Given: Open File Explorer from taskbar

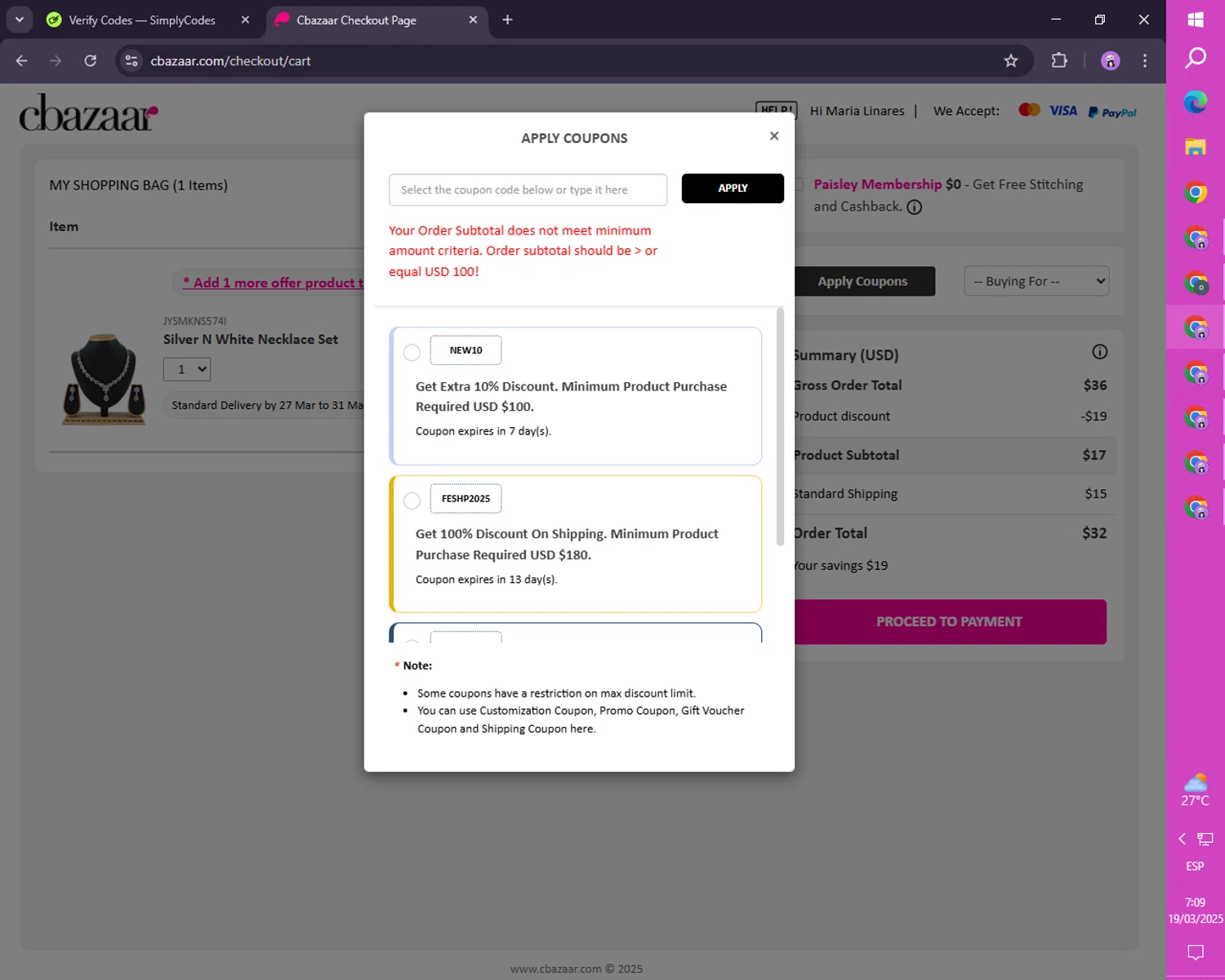Looking at the screenshot, I should (x=1196, y=147).
